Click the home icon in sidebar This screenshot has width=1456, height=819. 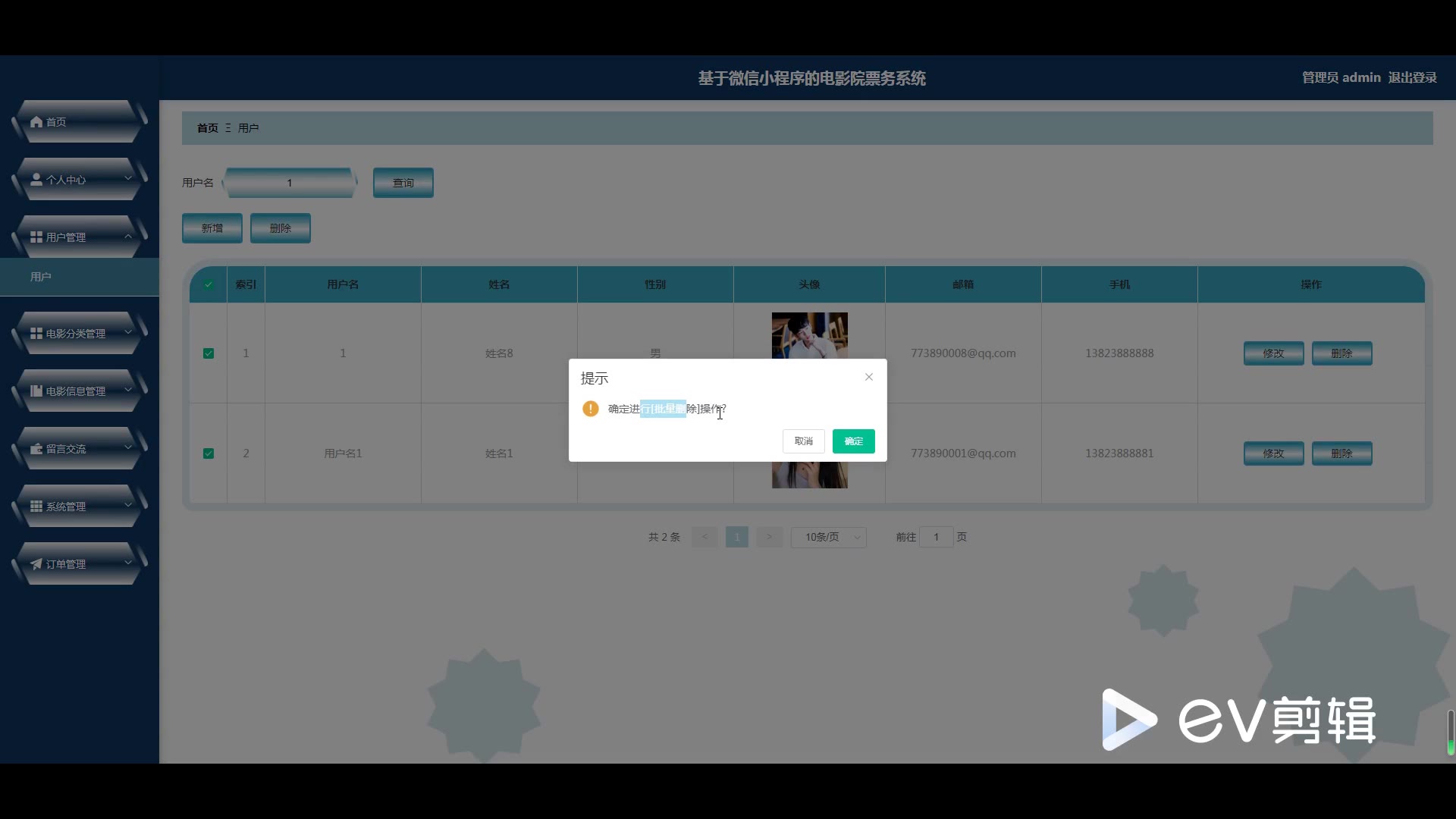coord(36,122)
